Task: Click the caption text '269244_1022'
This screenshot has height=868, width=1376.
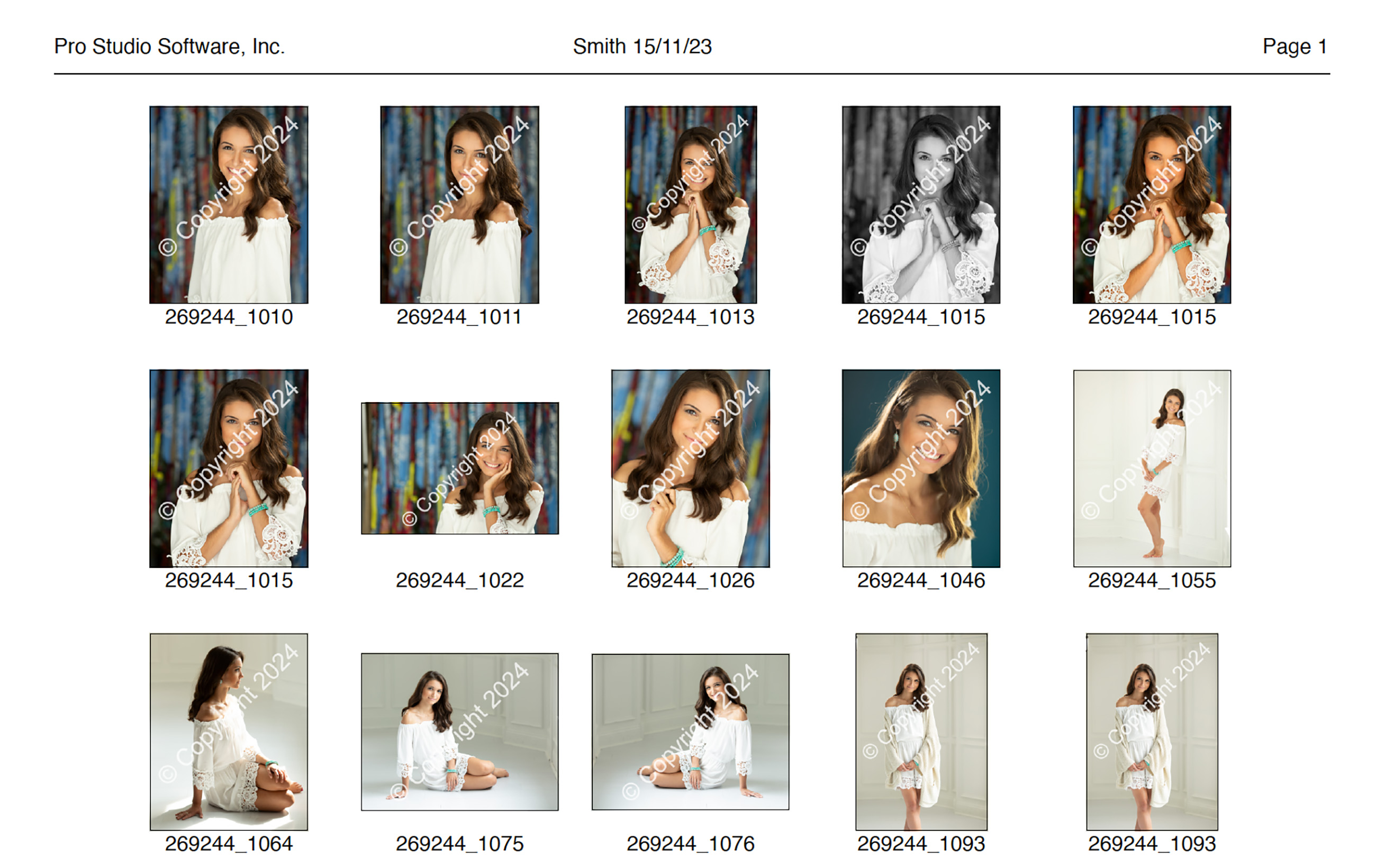Action: pos(459,580)
